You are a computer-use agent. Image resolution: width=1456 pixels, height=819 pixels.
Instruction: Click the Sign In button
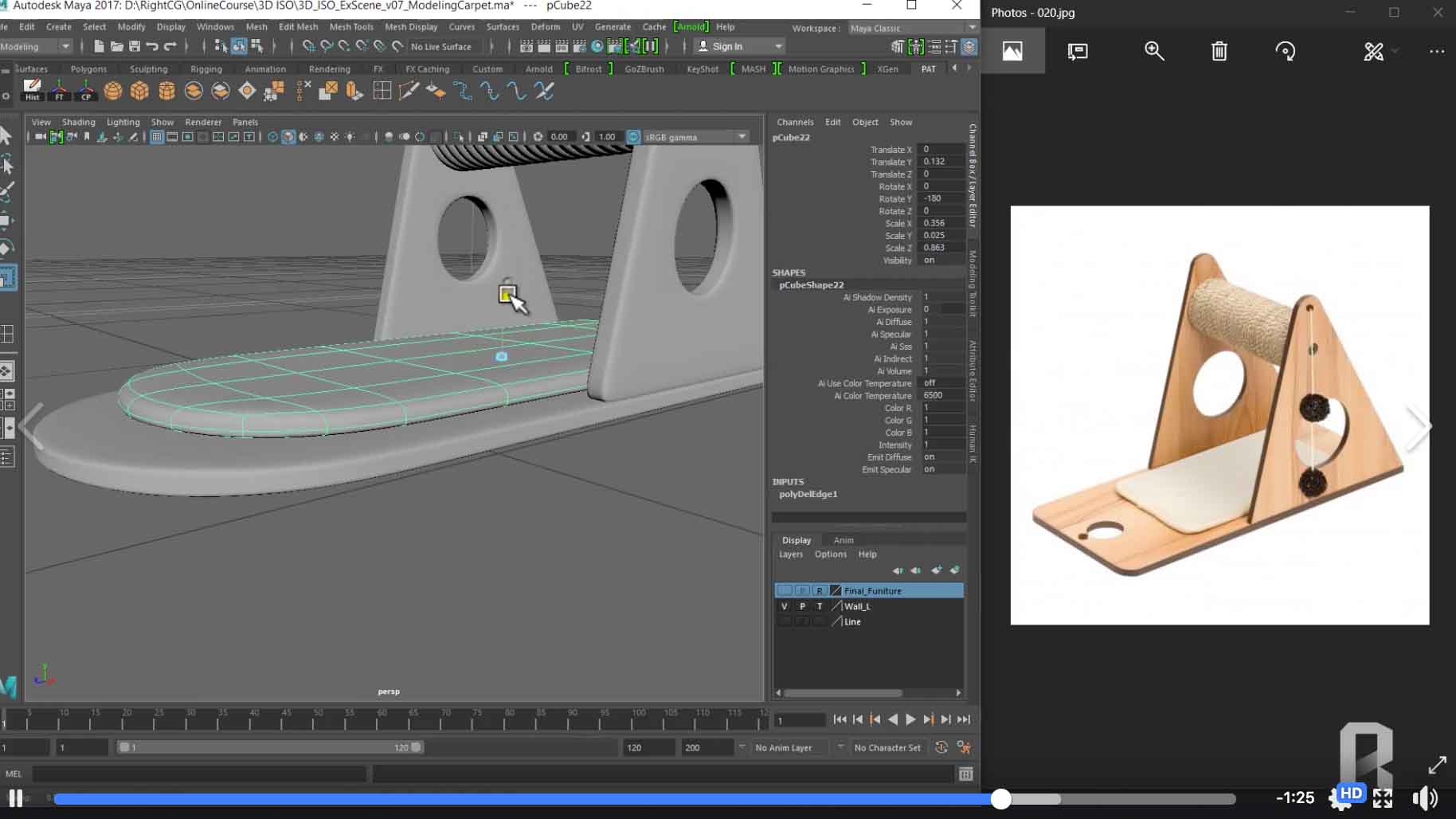pos(726,46)
